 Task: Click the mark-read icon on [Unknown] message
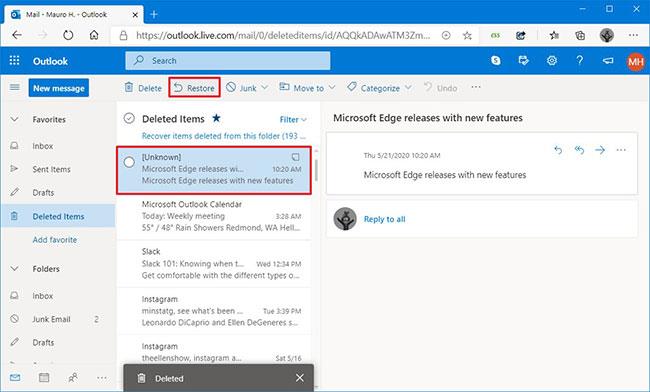click(295, 157)
